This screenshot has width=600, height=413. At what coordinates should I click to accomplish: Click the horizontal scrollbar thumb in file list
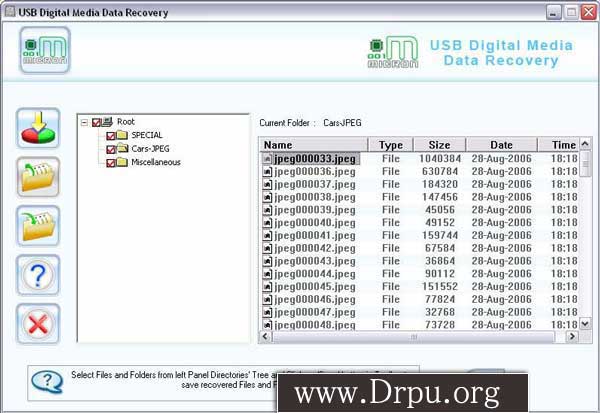click(x=414, y=337)
